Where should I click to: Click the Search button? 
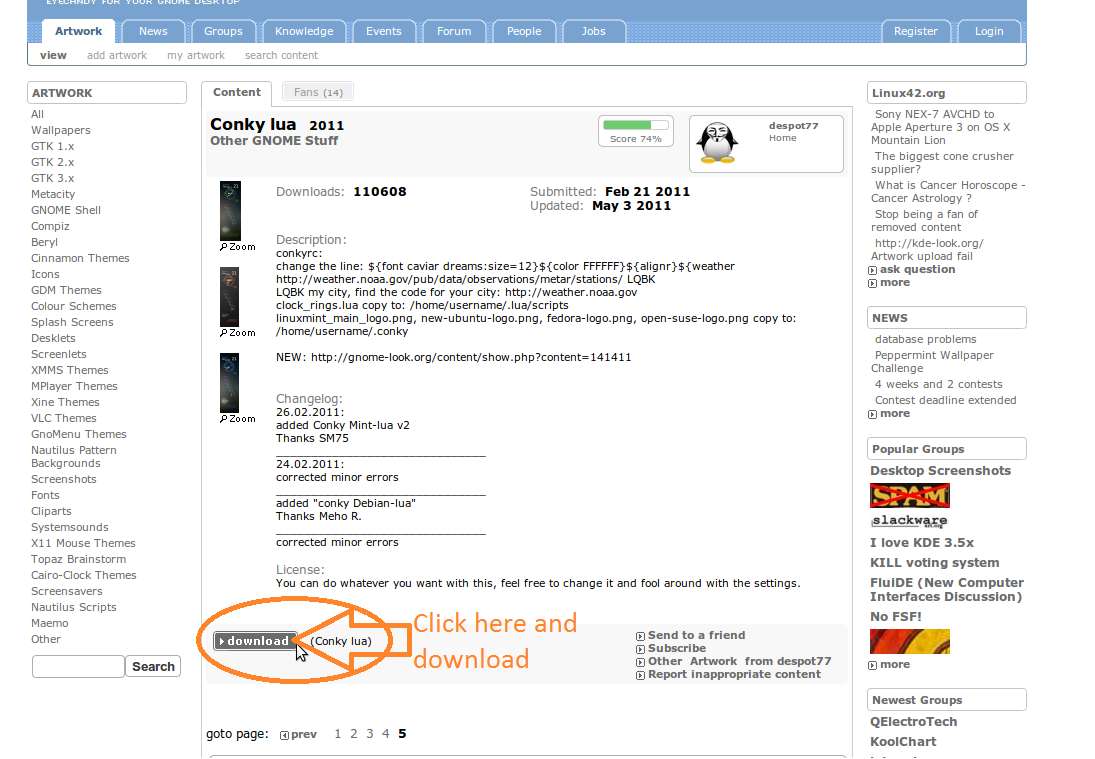click(x=153, y=666)
